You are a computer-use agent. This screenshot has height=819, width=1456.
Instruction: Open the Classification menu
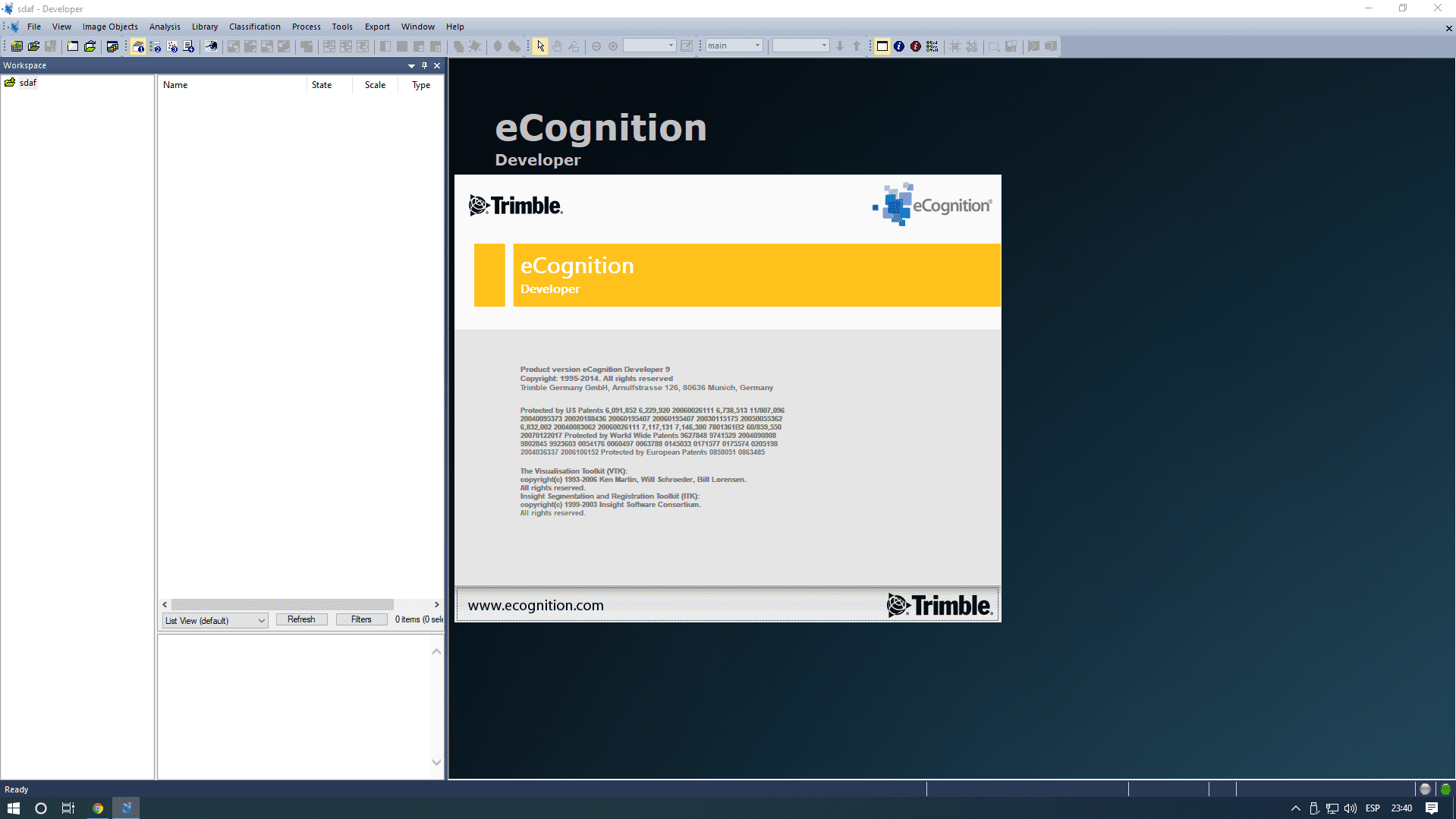coord(254,27)
